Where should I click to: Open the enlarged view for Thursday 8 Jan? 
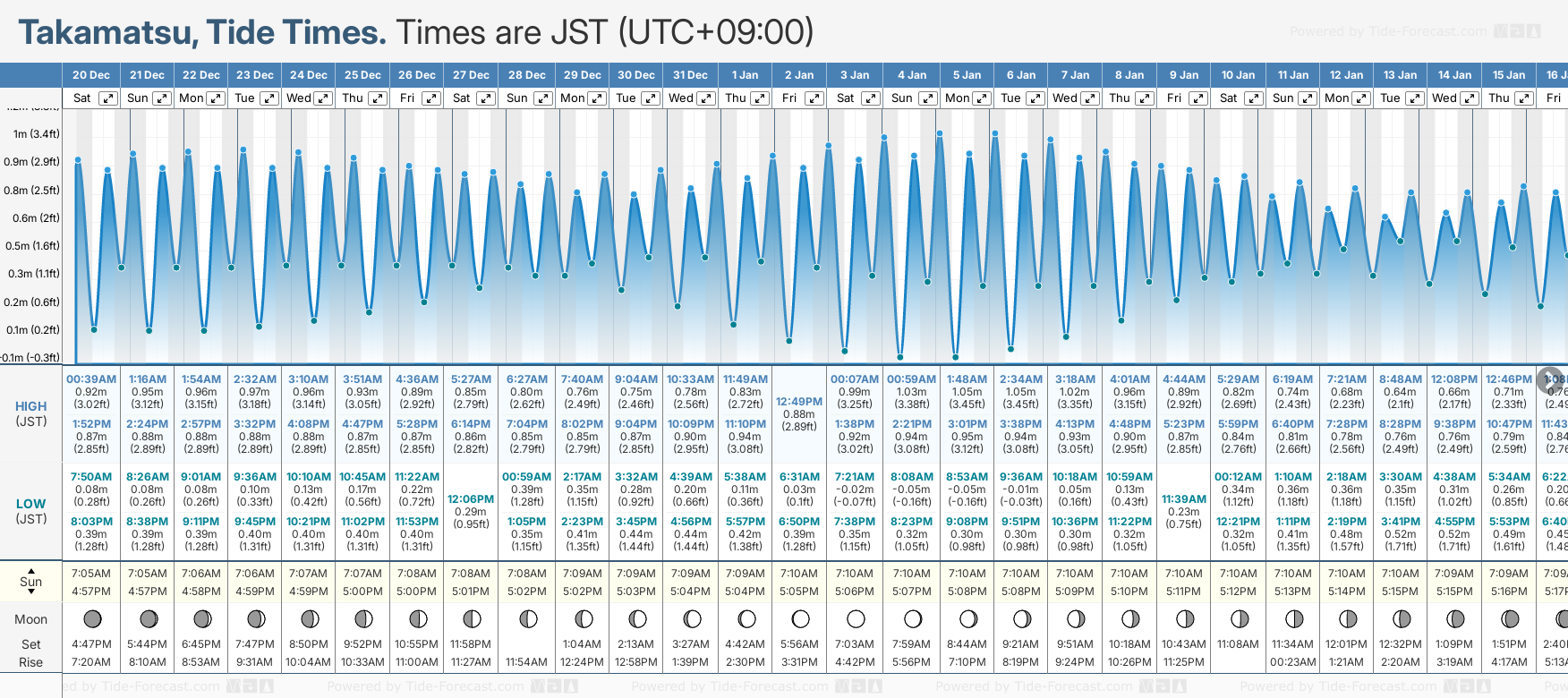1144,98
